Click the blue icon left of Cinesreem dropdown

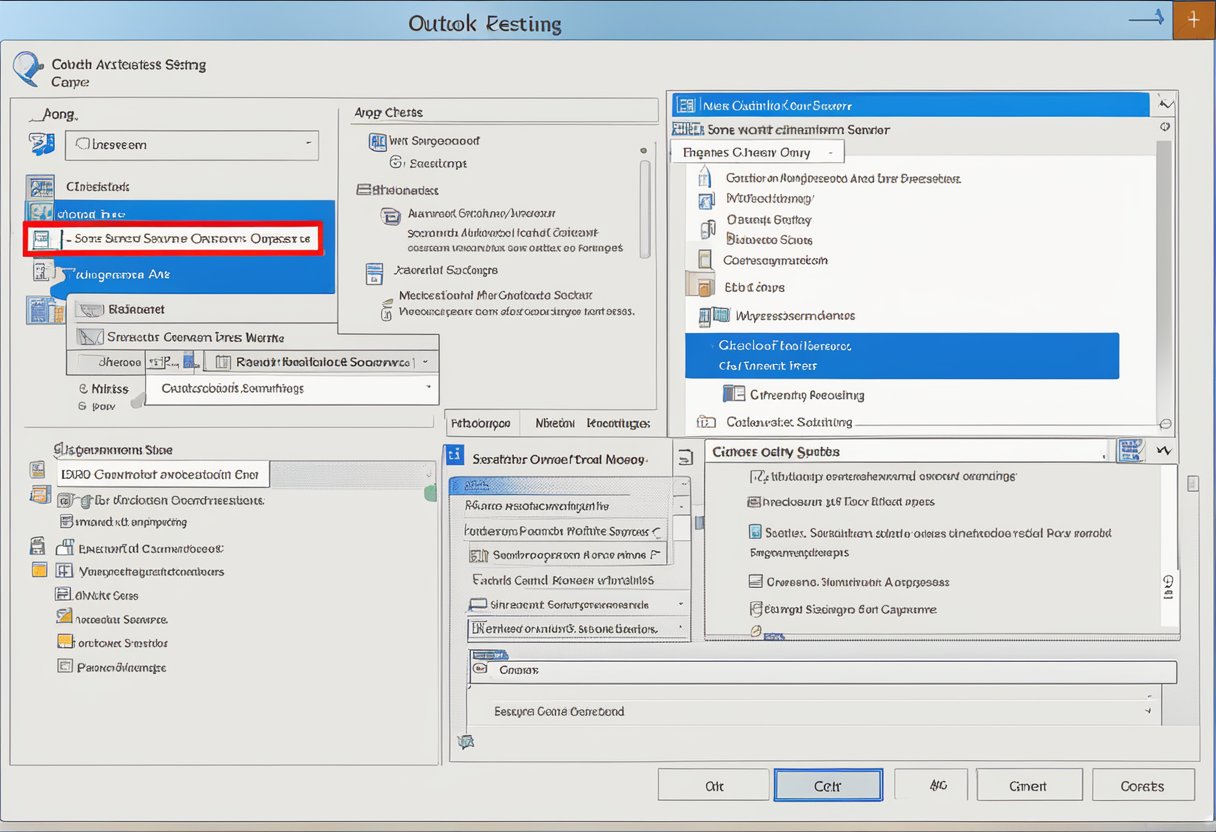coord(42,144)
